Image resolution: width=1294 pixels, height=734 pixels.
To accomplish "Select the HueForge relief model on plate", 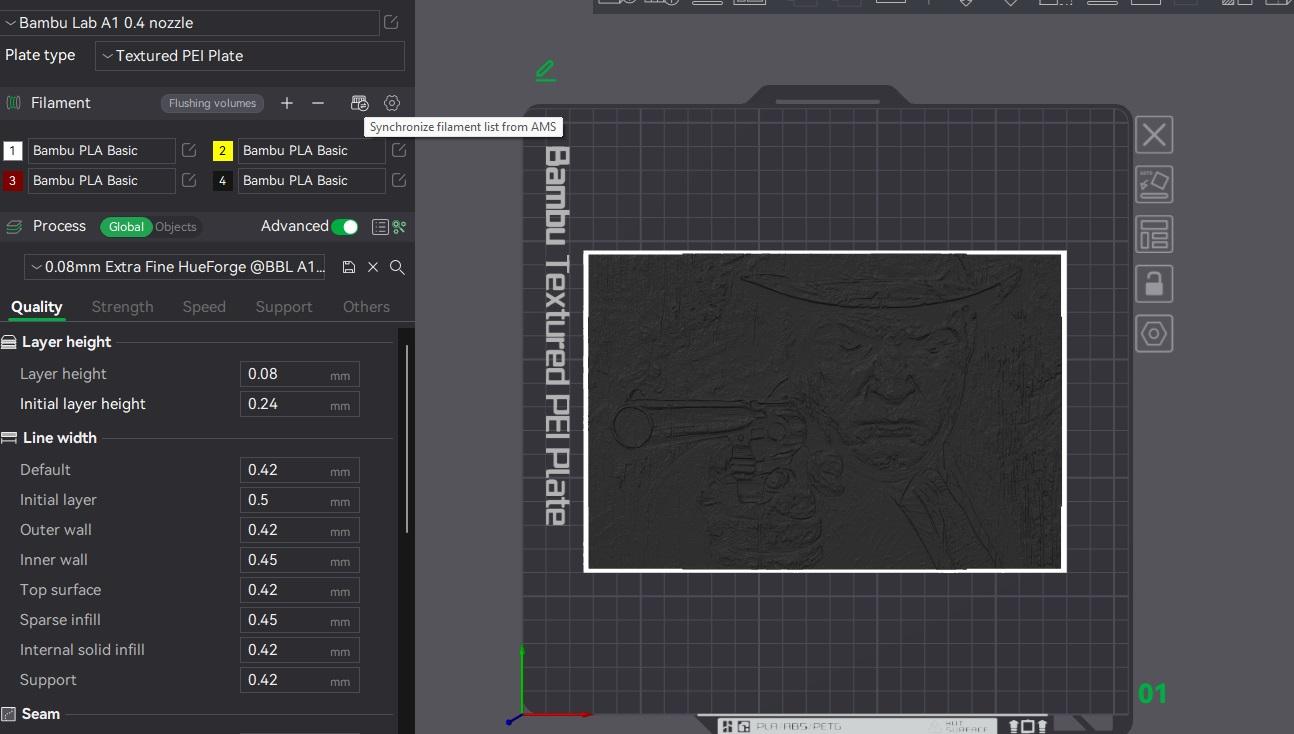I will 824,411.
